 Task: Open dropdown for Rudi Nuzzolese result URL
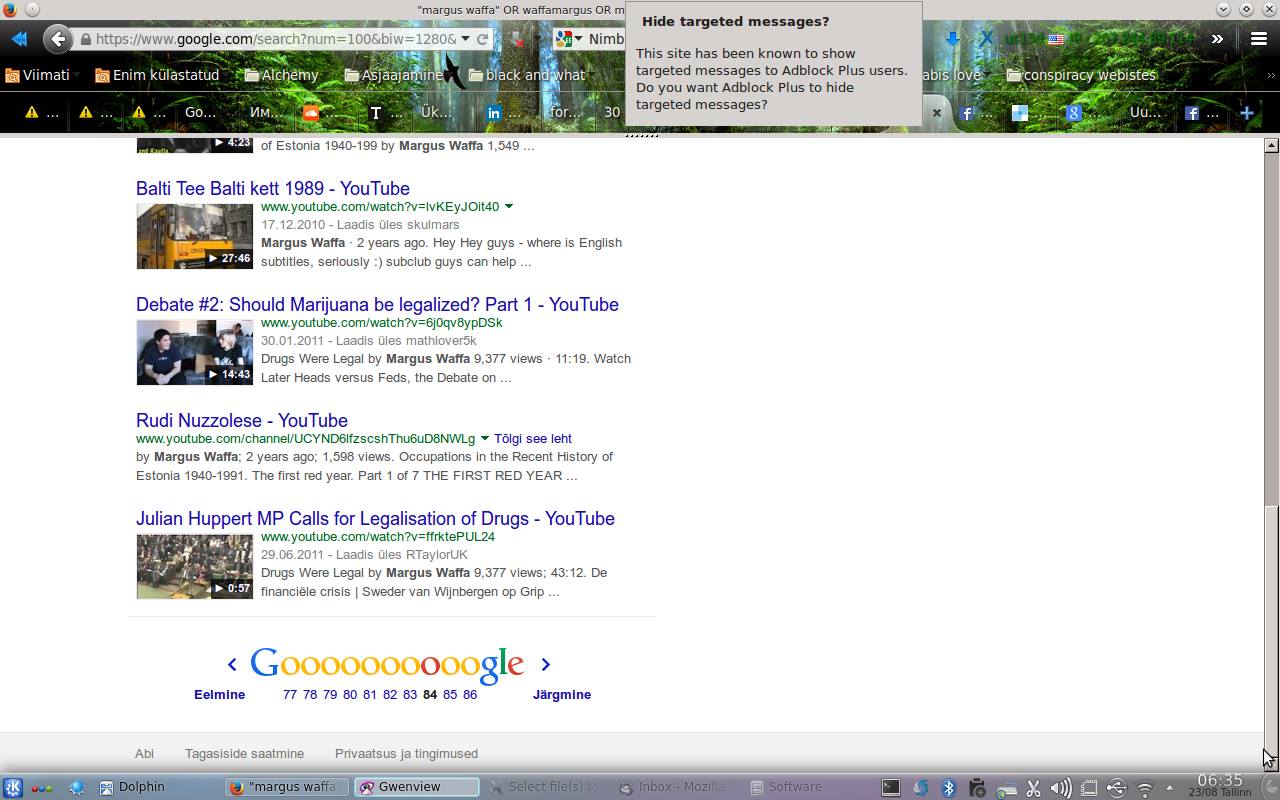click(x=485, y=439)
